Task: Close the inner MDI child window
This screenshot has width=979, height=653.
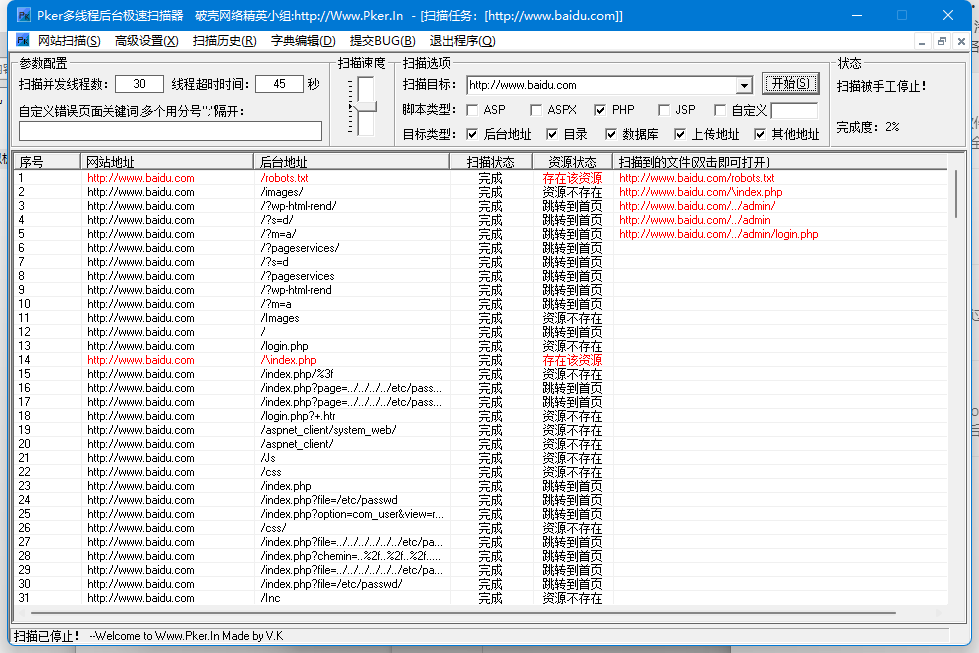Action: tap(962, 42)
